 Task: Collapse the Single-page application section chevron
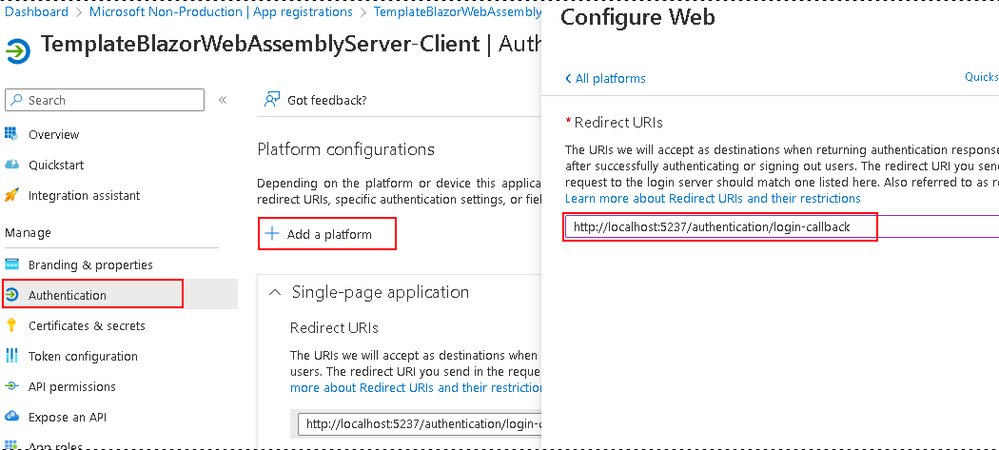click(275, 293)
